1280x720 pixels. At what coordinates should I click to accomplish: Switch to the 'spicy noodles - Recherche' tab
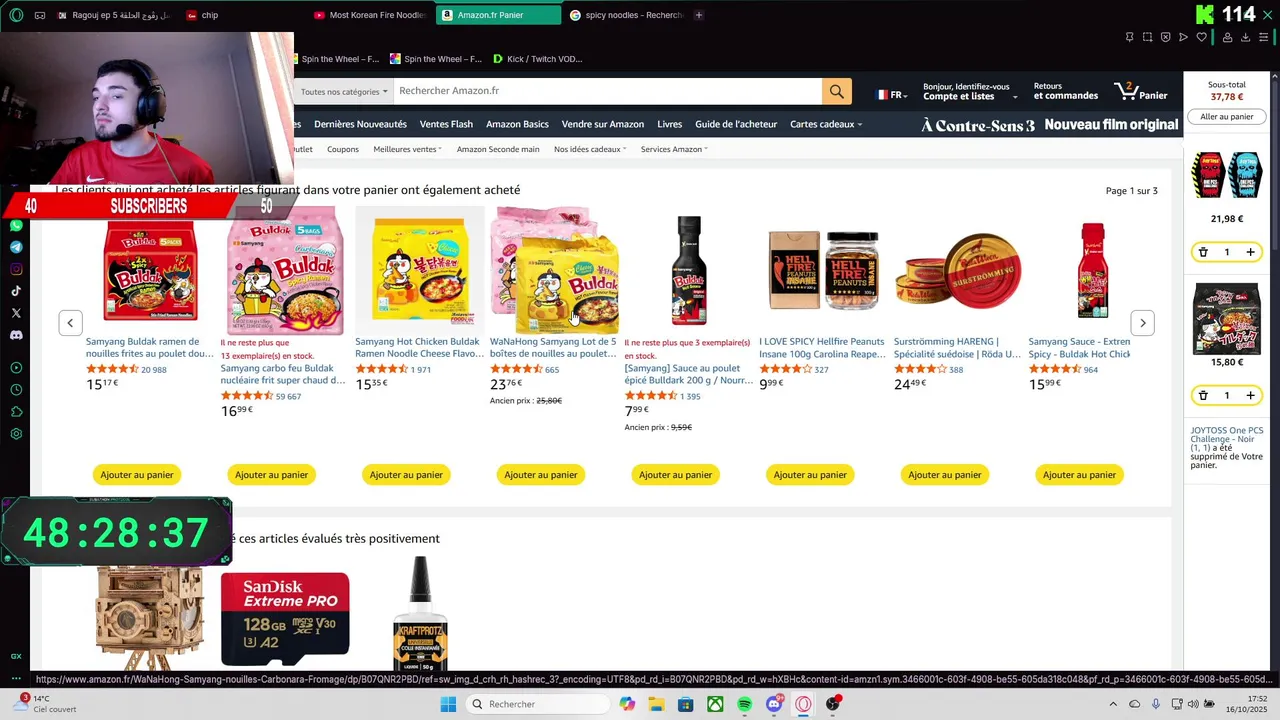pyautogui.click(x=626, y=15)
